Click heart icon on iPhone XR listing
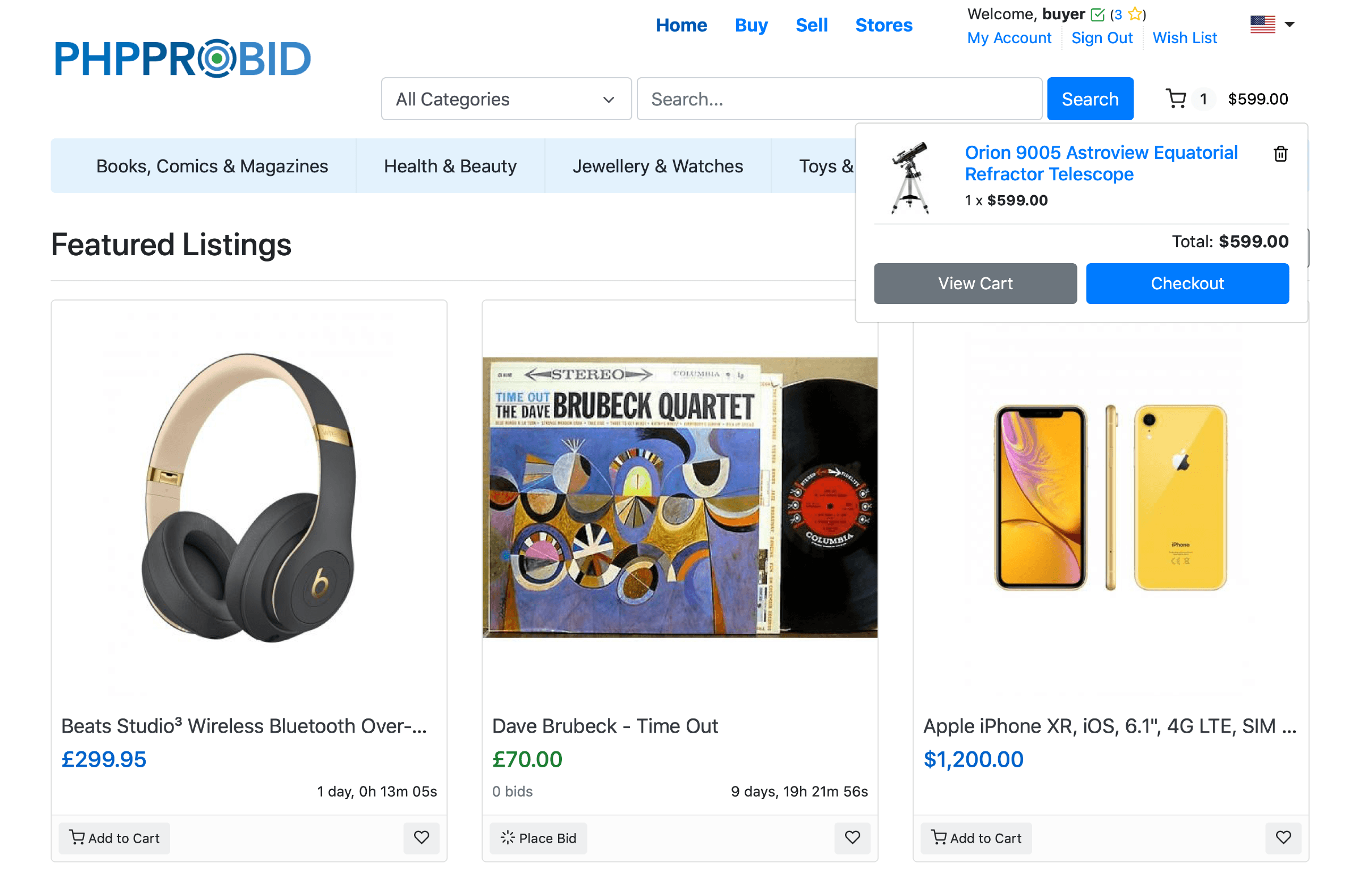The height and width of the screenshot is (896, 1361). (1283, 838)
